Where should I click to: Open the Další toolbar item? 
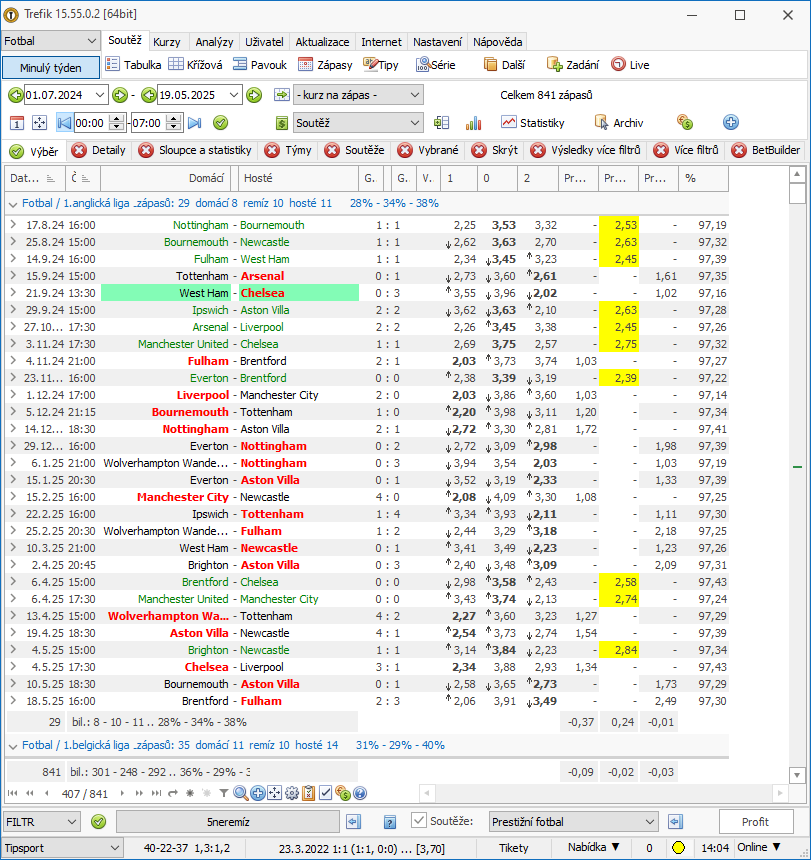(x=504, y=65)
